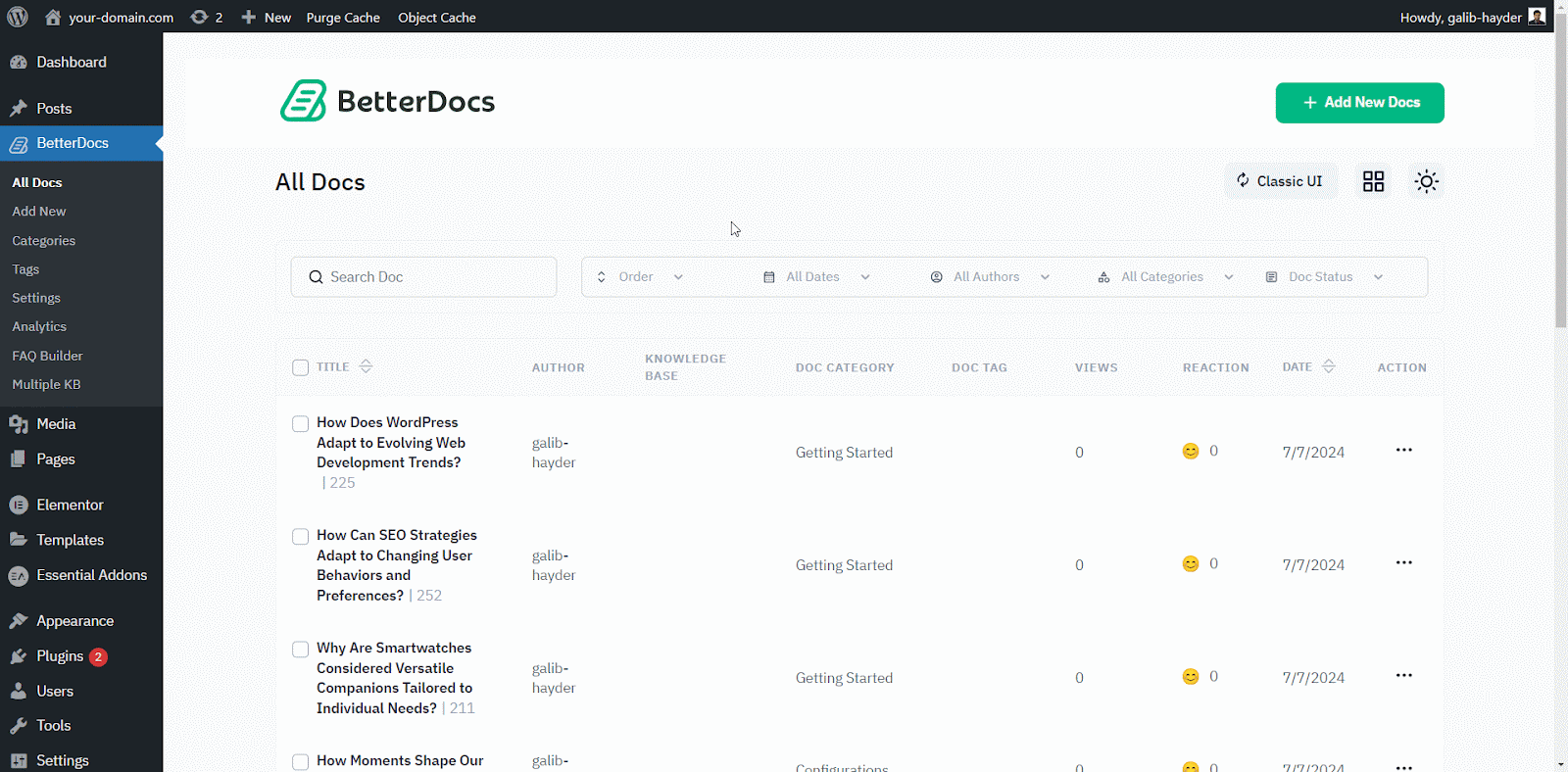Open Tags submenu link
Viewport: 1568px width, 772px height.
(25, 269)
